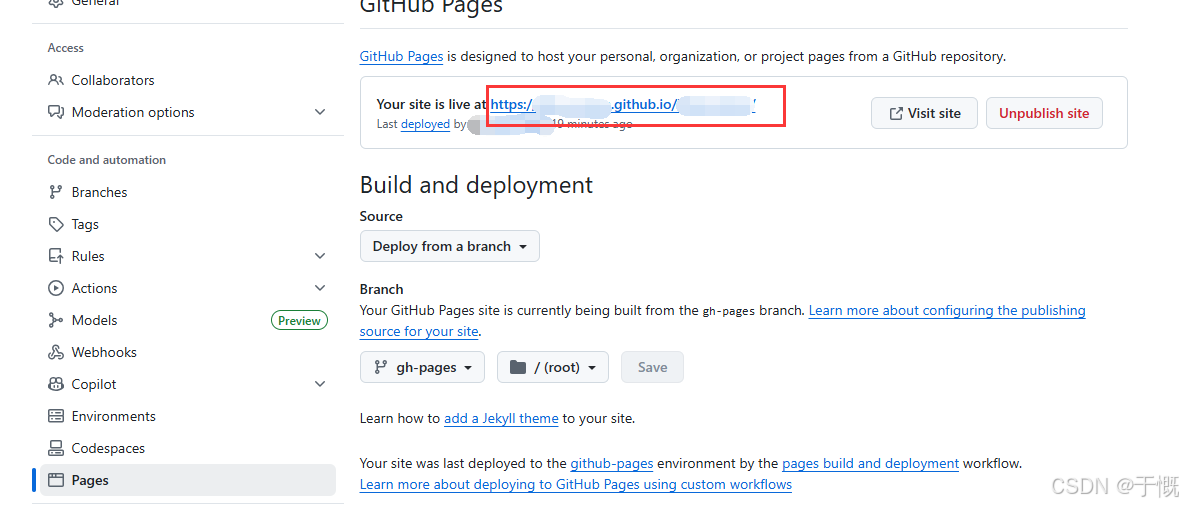Click the Tags label icon
The height and width of the screenshot is (506, 1183).
pos(56,224)
